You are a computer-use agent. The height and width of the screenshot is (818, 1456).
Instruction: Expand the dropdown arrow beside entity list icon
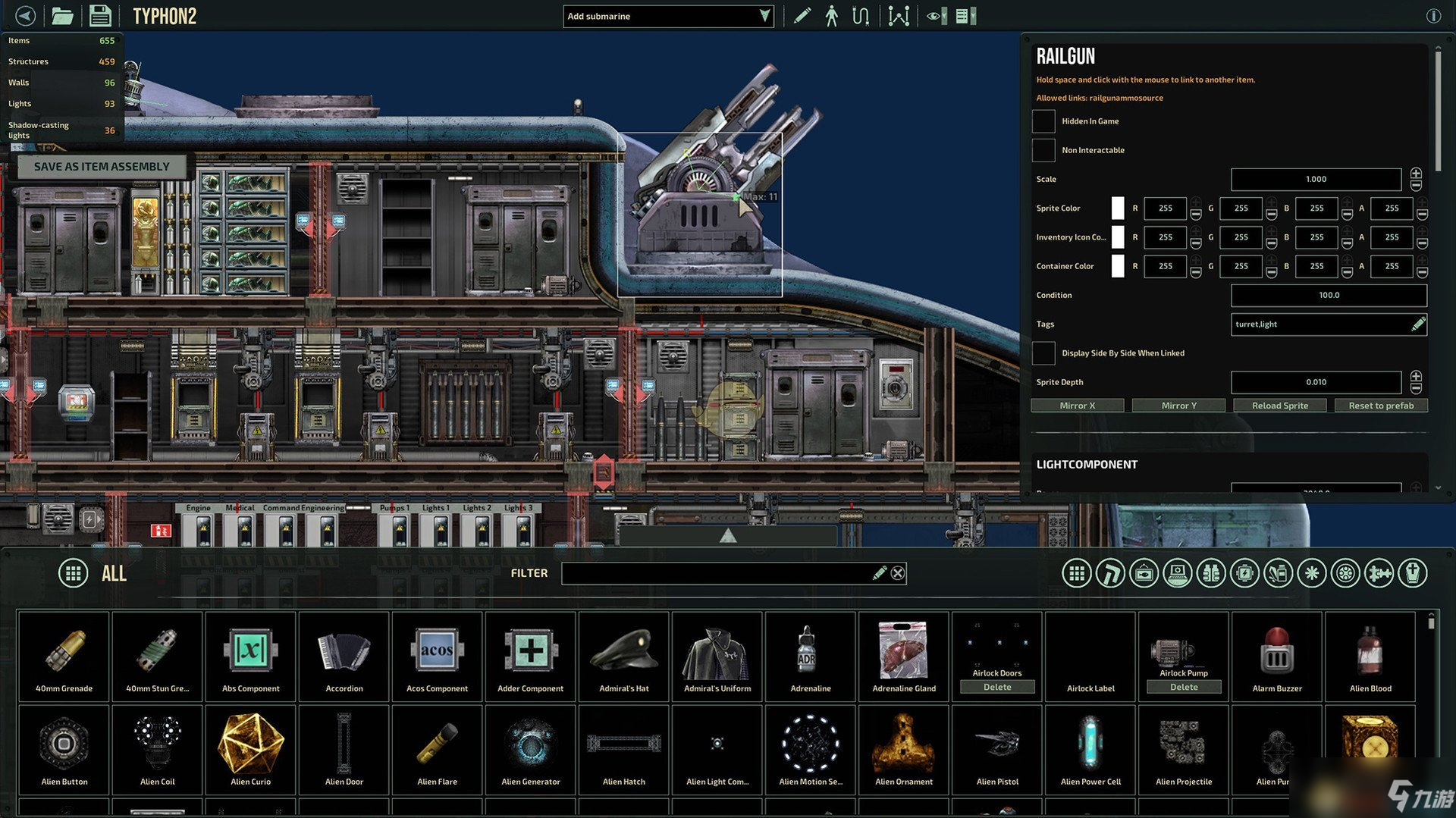(x=973, y=16)
